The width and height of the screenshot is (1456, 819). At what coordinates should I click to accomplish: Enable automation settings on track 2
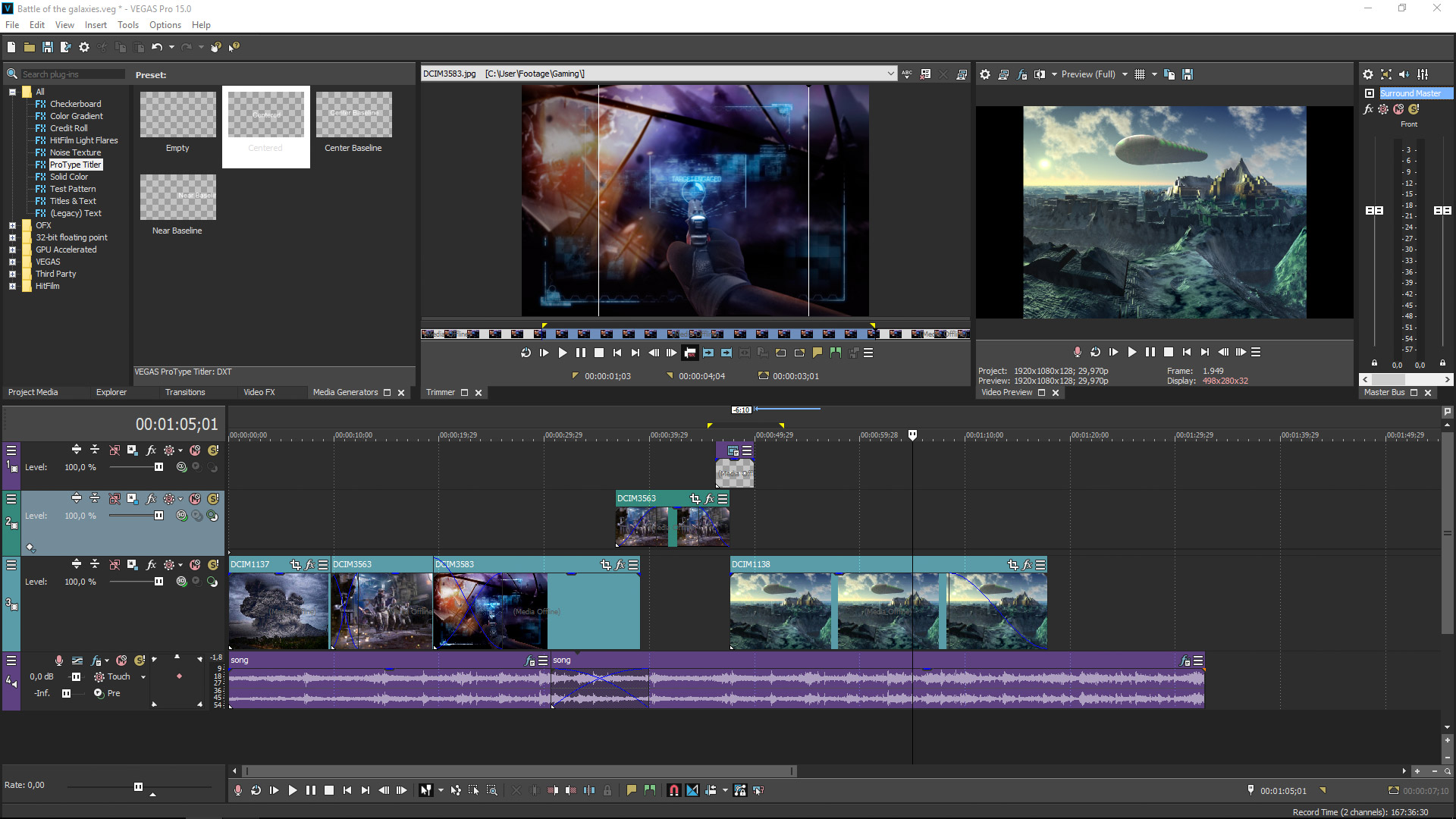tap(168, 498)
